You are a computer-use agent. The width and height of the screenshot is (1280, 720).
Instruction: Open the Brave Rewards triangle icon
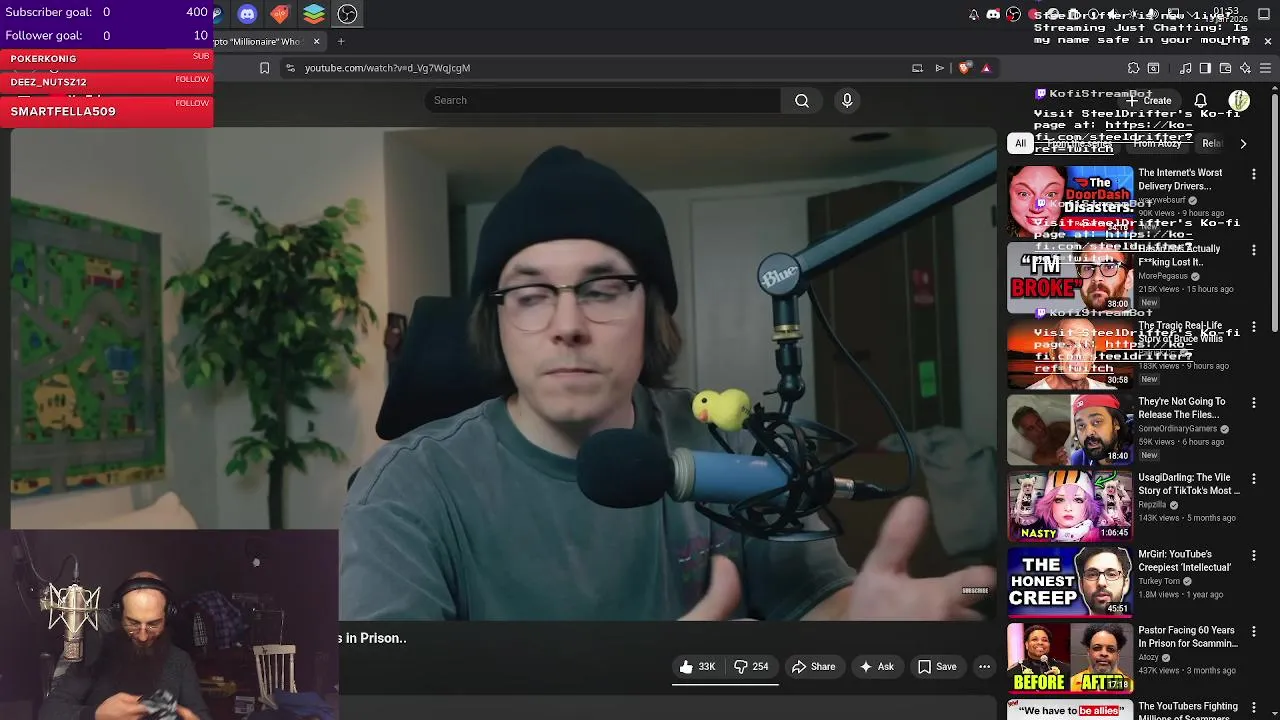pos(986,68)
